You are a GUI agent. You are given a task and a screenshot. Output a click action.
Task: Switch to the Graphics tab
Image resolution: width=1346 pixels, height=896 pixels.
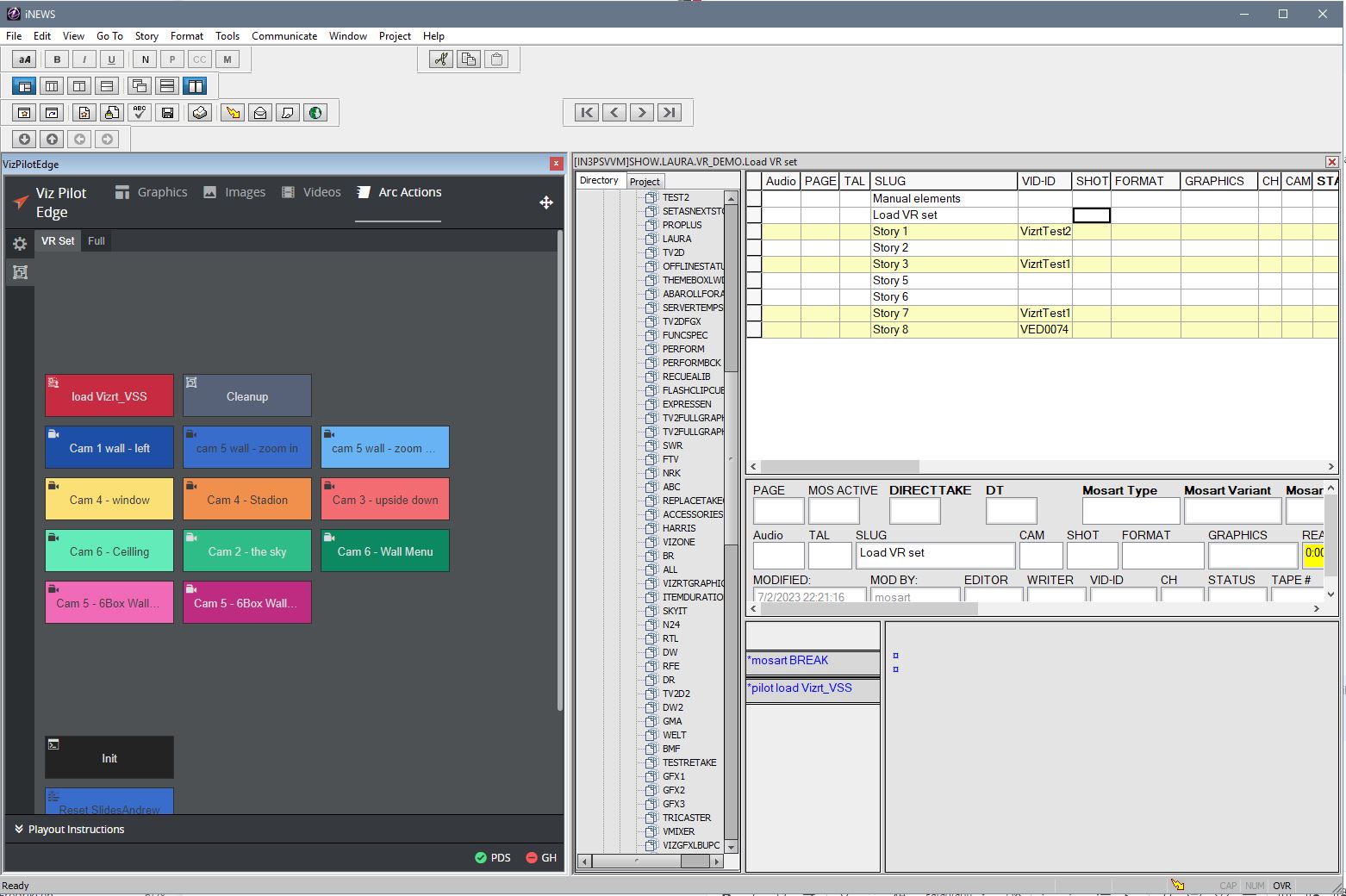click(x=152, y=192)
